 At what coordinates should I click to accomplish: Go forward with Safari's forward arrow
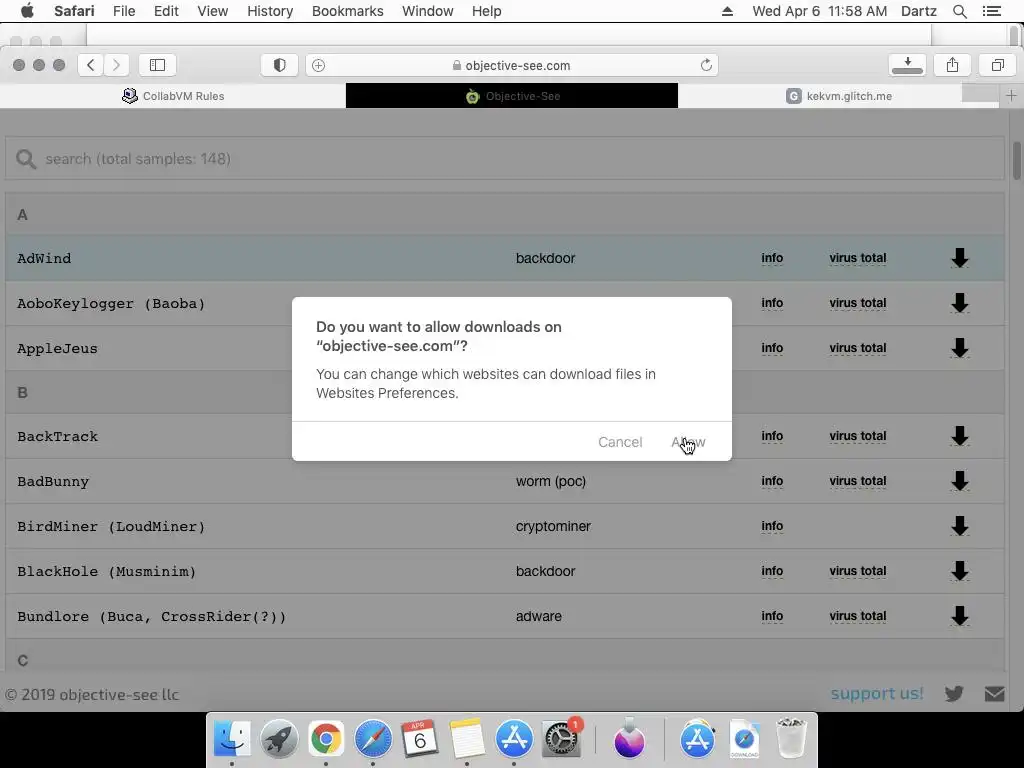(x=116, y=65)
